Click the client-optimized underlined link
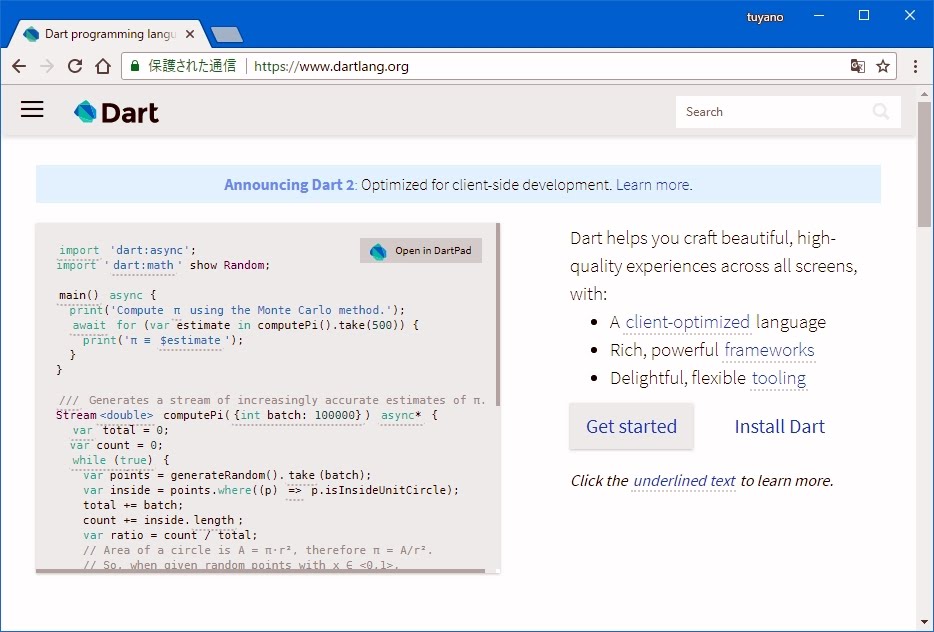The height and width of the screenshot is (632, 934). 687,322
